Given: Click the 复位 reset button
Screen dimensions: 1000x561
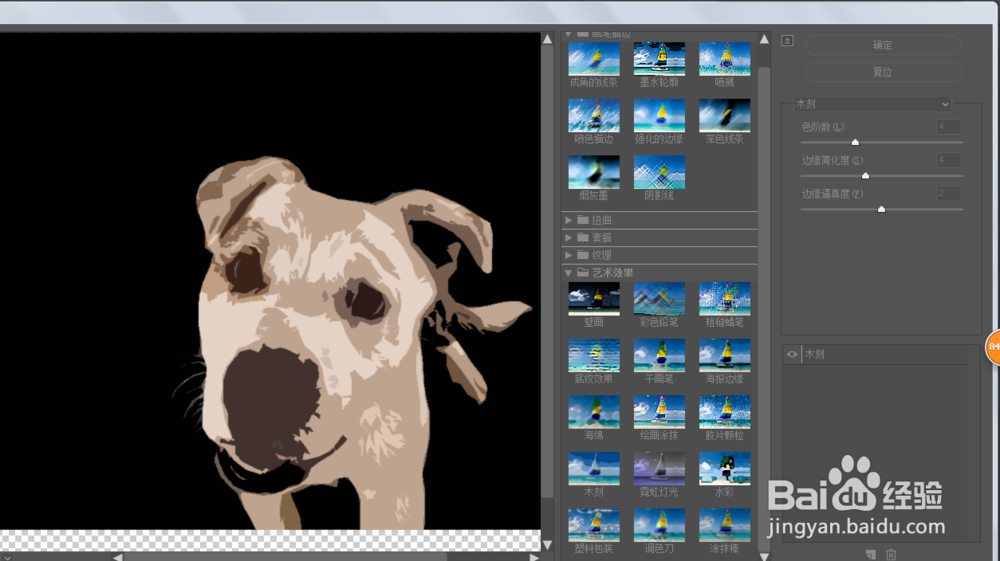Looking at the screenshot, I should click(883, 72).
